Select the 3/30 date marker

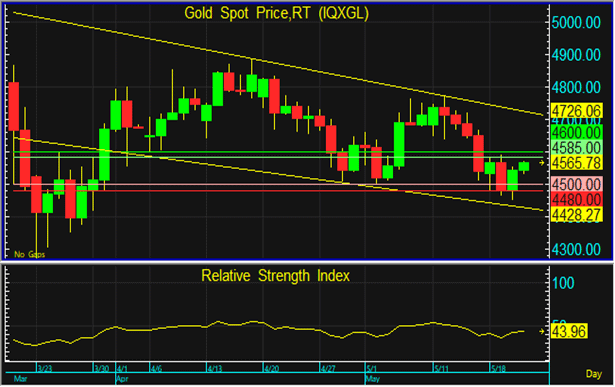(x=102, y=369)
